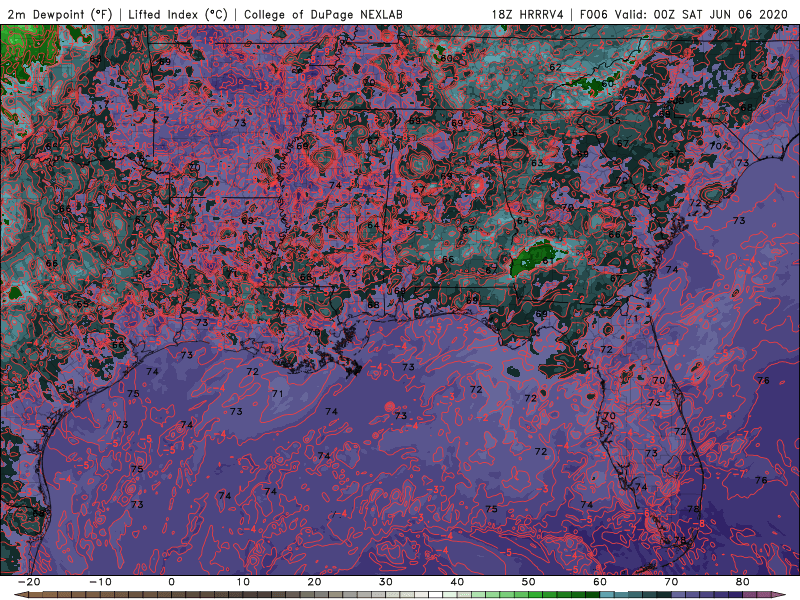Click the 60 colorbar scale label

pyautogui.click(x=600, y=582)
